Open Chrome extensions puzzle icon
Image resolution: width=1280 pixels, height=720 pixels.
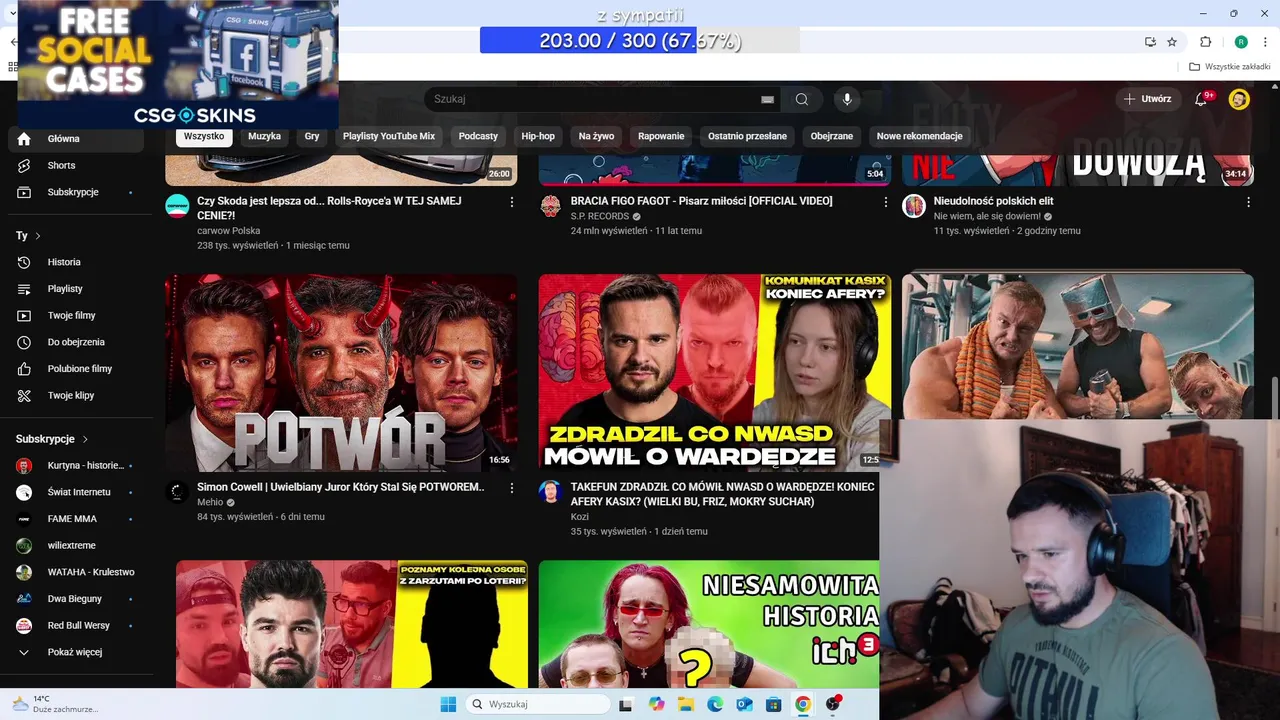click(x=1205, y=42)
